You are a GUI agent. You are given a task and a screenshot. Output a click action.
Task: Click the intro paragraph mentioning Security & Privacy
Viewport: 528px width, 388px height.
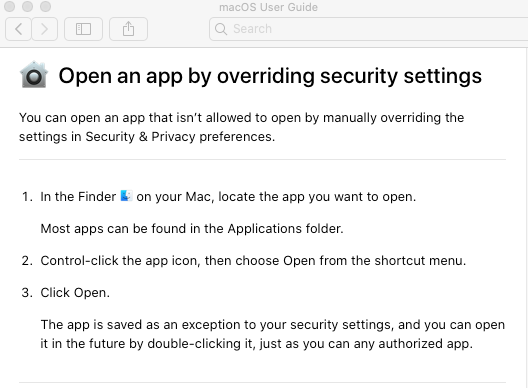241,127
